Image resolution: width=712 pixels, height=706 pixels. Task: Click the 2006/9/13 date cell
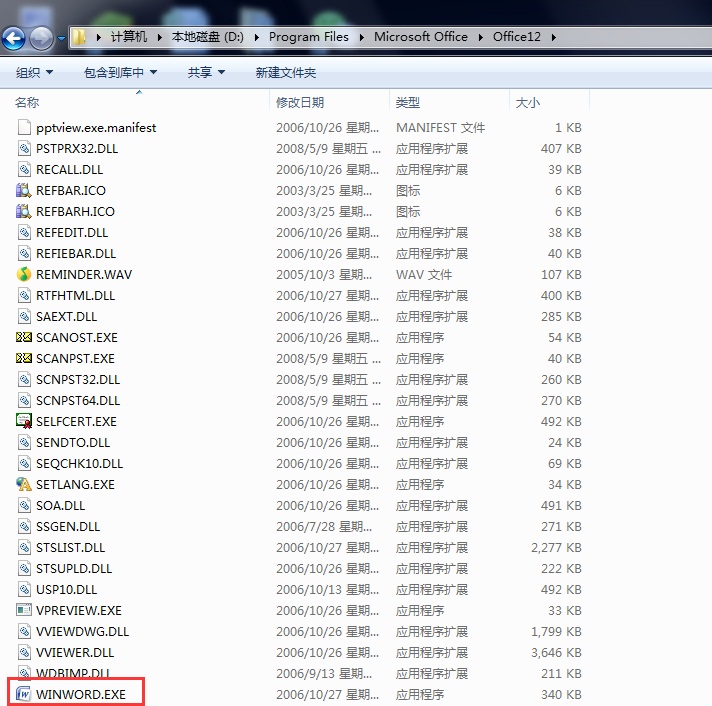coord(324,673)
